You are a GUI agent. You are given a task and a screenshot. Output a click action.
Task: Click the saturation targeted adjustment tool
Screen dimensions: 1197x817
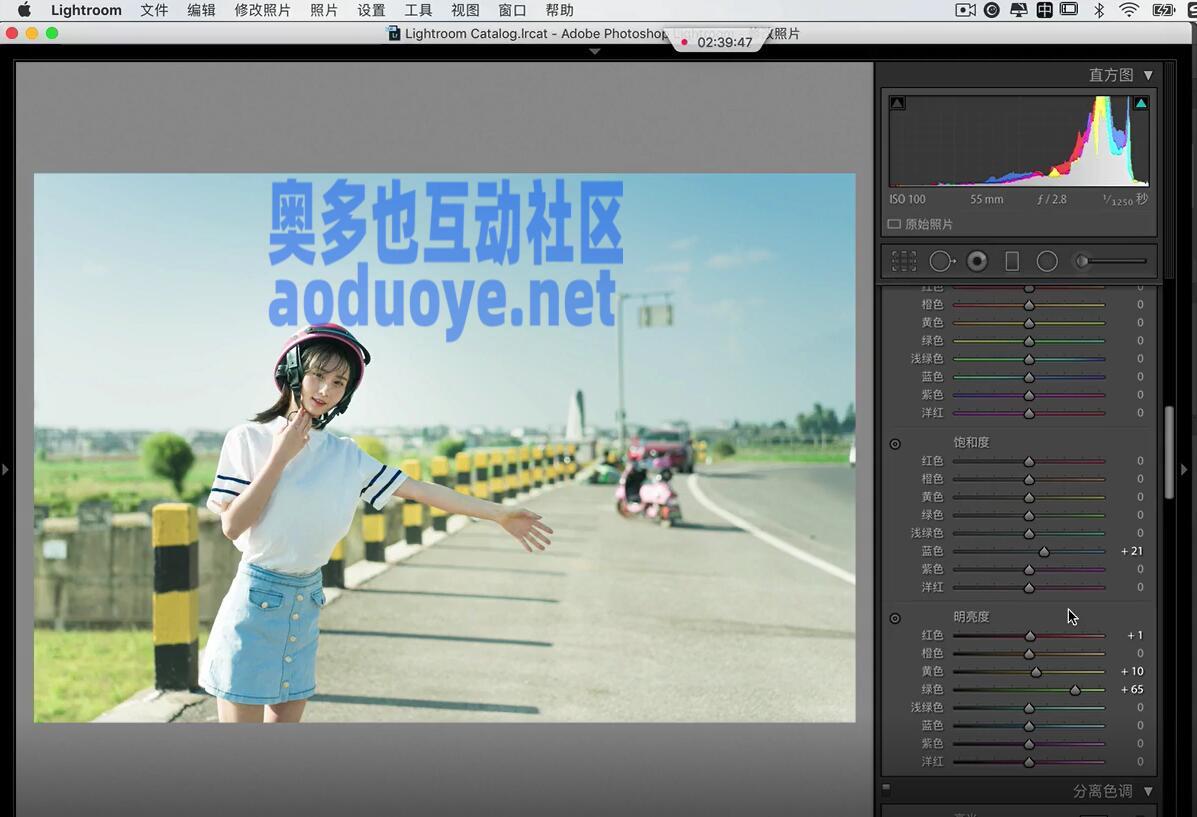coord(895,443)
